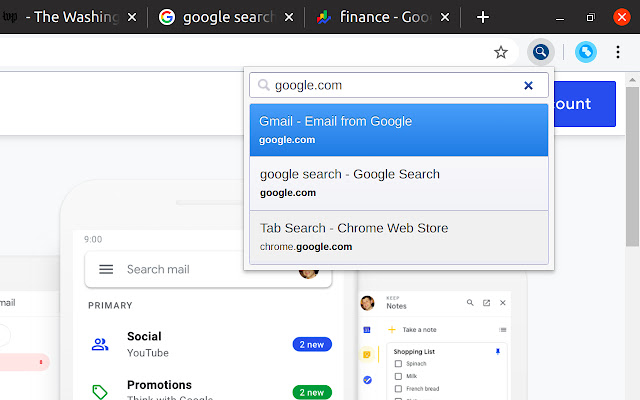Tick the French bread checkbox
Viewport: 640px width, 400px height.
(x=397, y=387)
